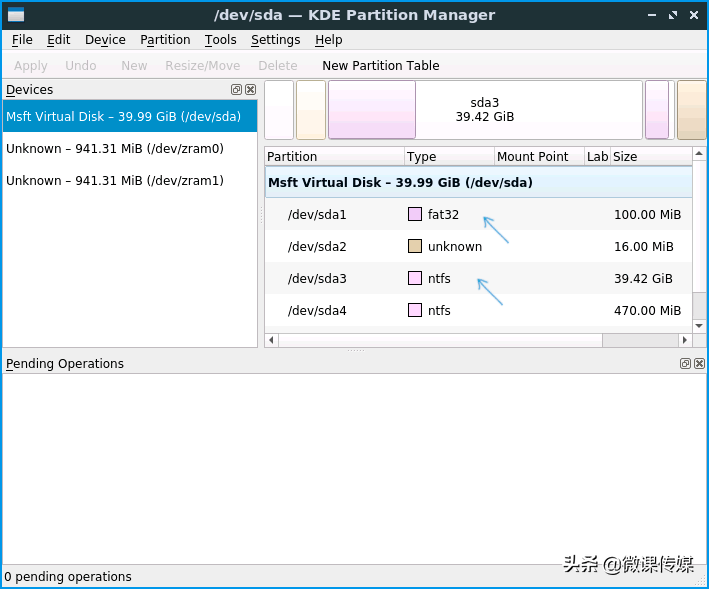Close the Devices panel
This screenshot has height=589, width=709.
click(251, 90)
